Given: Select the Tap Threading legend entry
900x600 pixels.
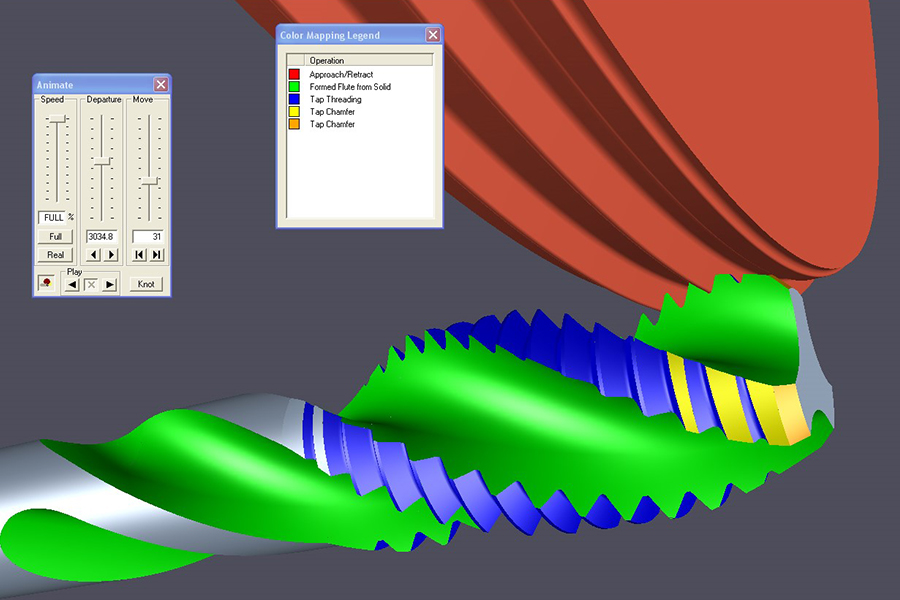Looking at the screenshot, I should (335, 100).
